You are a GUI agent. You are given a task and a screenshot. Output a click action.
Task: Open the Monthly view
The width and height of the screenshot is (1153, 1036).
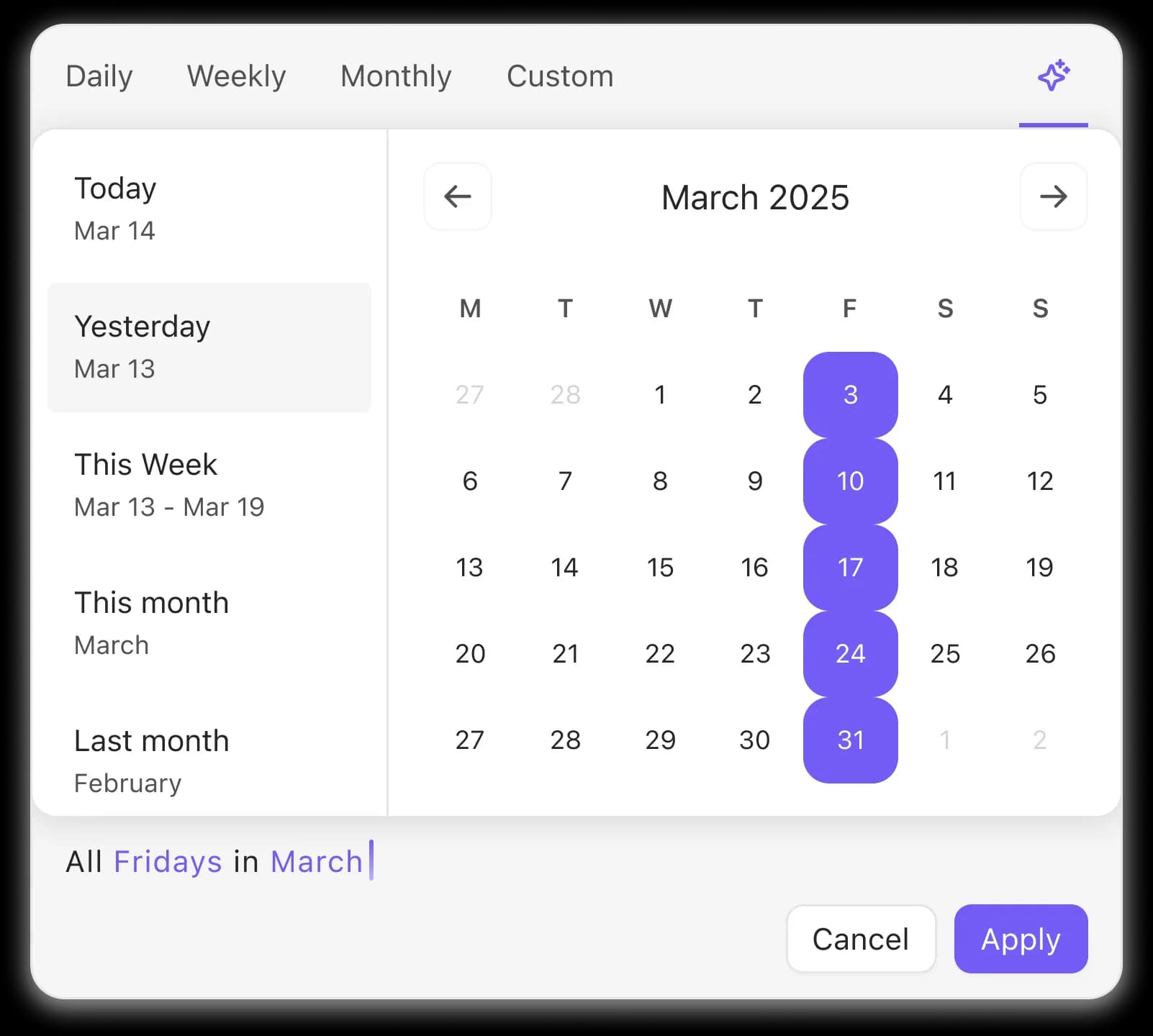point(396,76)
